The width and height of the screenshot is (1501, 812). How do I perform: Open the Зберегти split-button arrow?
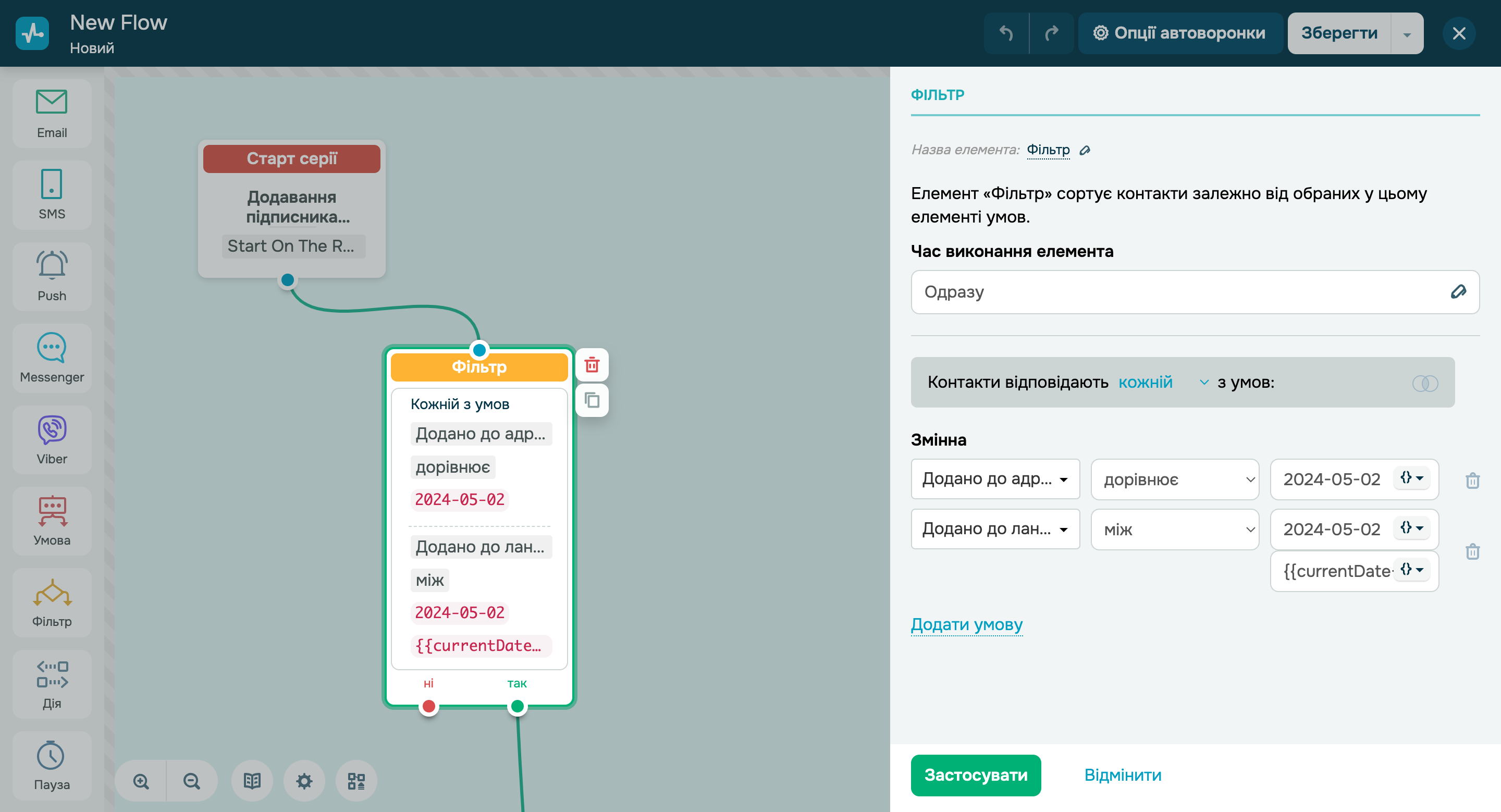tap(1407, 34)
